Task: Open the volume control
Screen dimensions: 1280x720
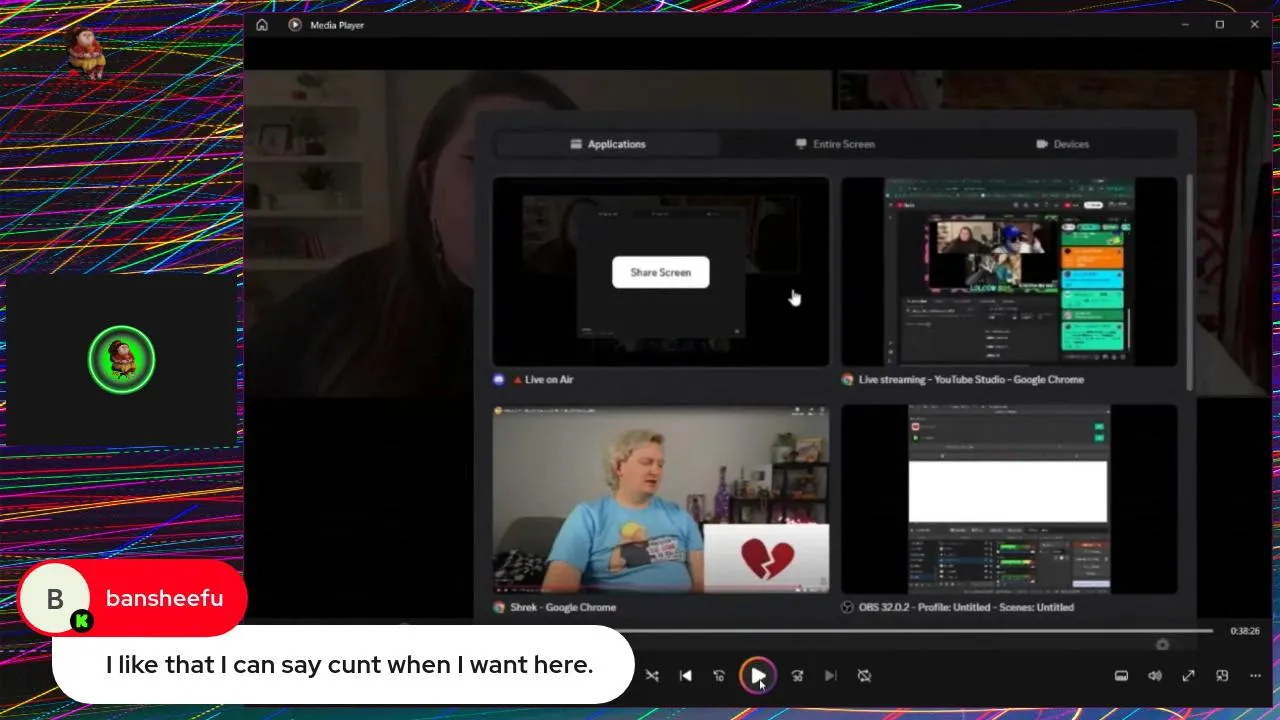Action: click(x=1155, y=676)
